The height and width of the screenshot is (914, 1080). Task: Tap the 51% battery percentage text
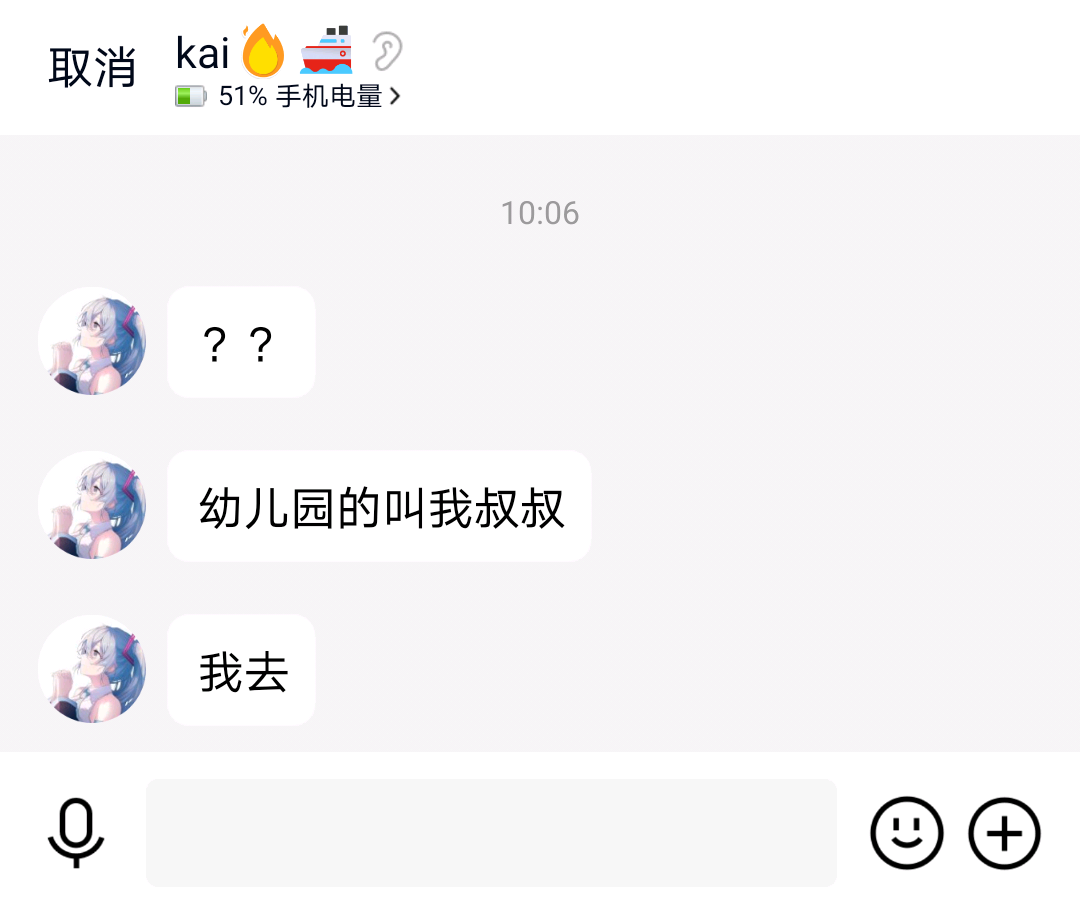[x=242, y=96]
